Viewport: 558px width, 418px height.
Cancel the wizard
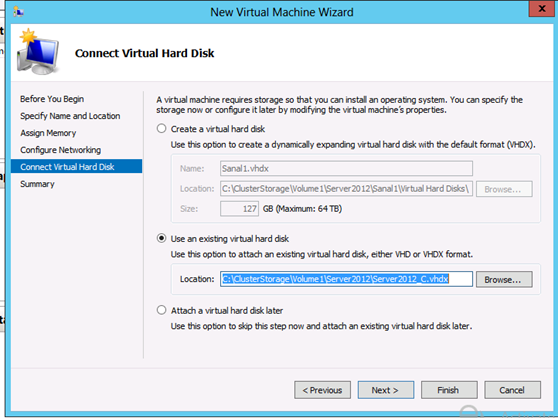(512, 390)
